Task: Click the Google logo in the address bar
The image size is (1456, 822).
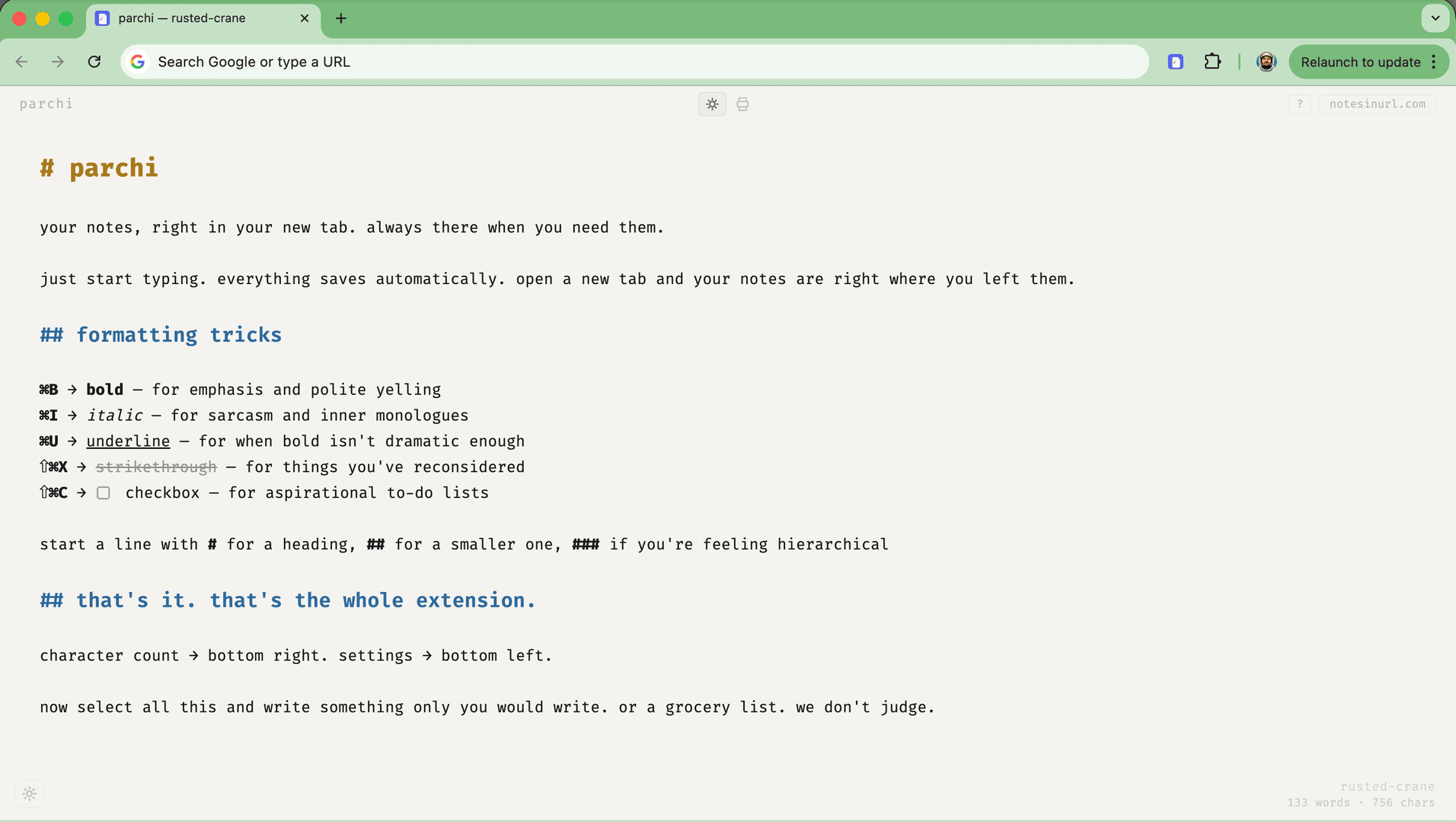Action: (138, 62)
